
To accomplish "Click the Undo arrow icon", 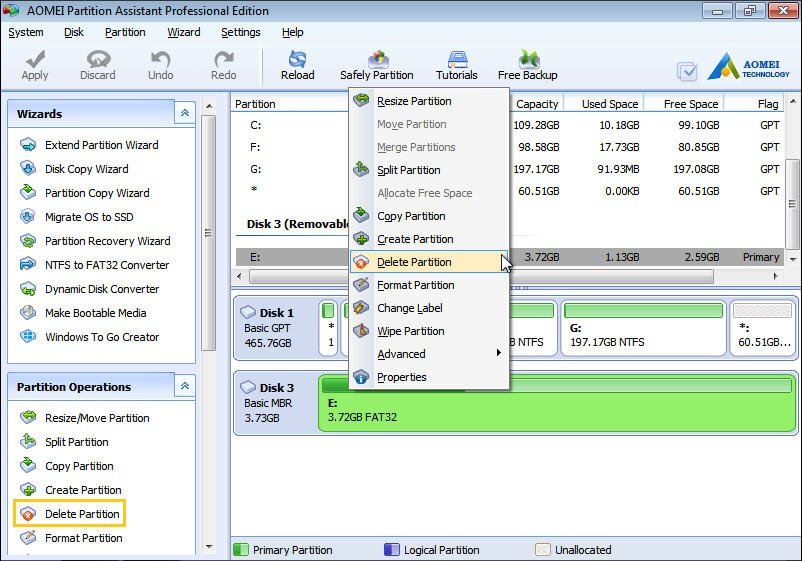I will pos(161,65).
